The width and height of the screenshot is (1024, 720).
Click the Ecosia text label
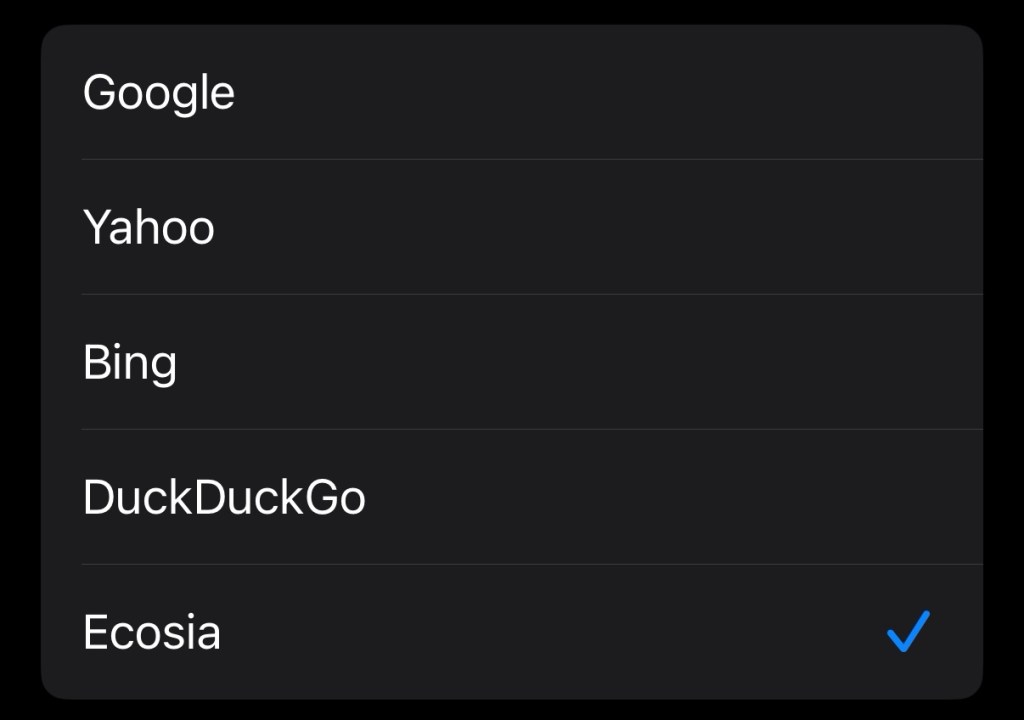[x=152, y=632]
